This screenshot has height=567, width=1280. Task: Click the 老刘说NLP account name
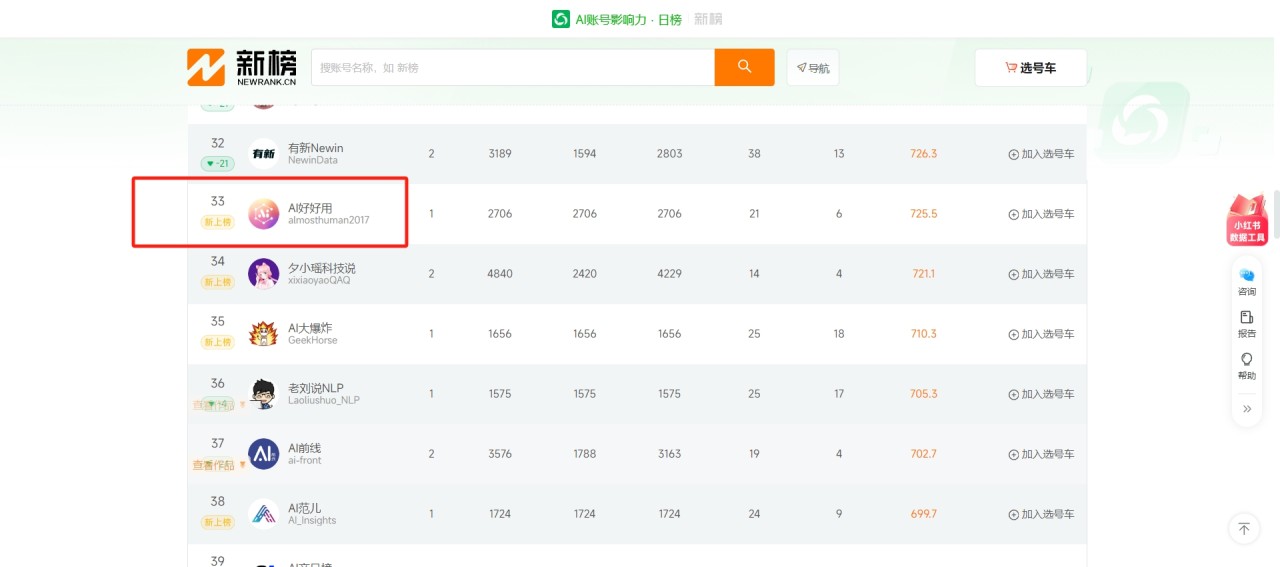coord(316,388)
